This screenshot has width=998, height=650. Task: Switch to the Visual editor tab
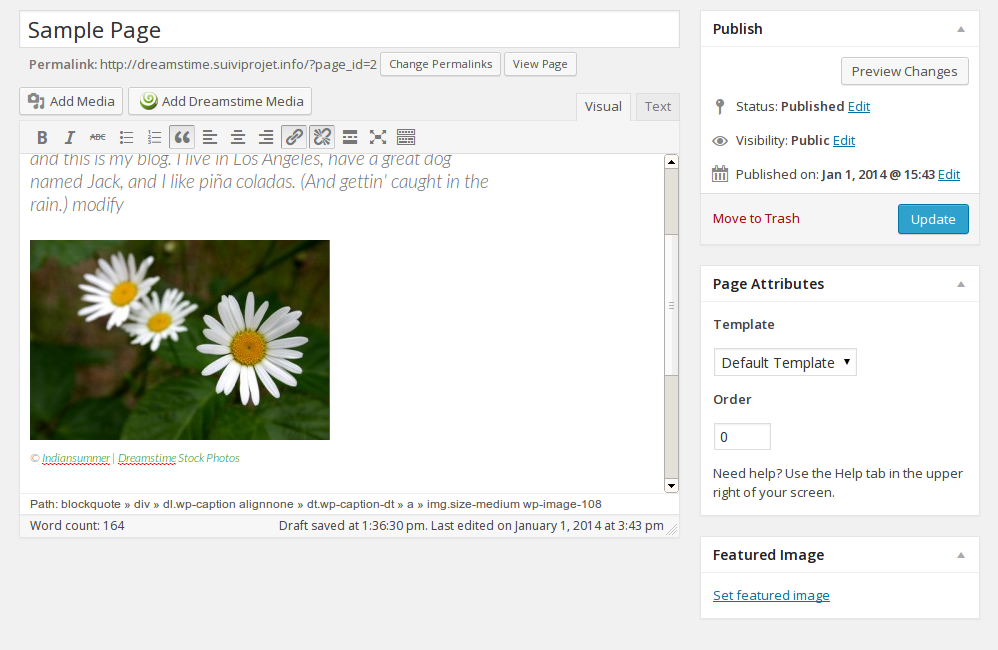point(603,107)
